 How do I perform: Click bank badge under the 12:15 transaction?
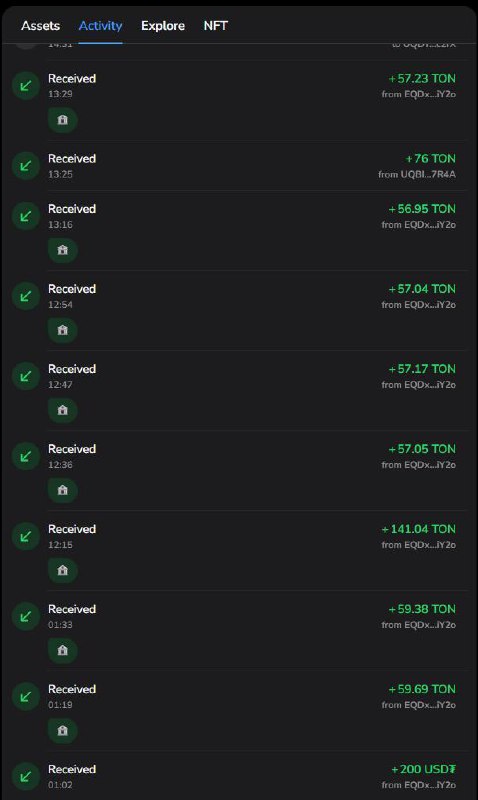tap(63, 570)
